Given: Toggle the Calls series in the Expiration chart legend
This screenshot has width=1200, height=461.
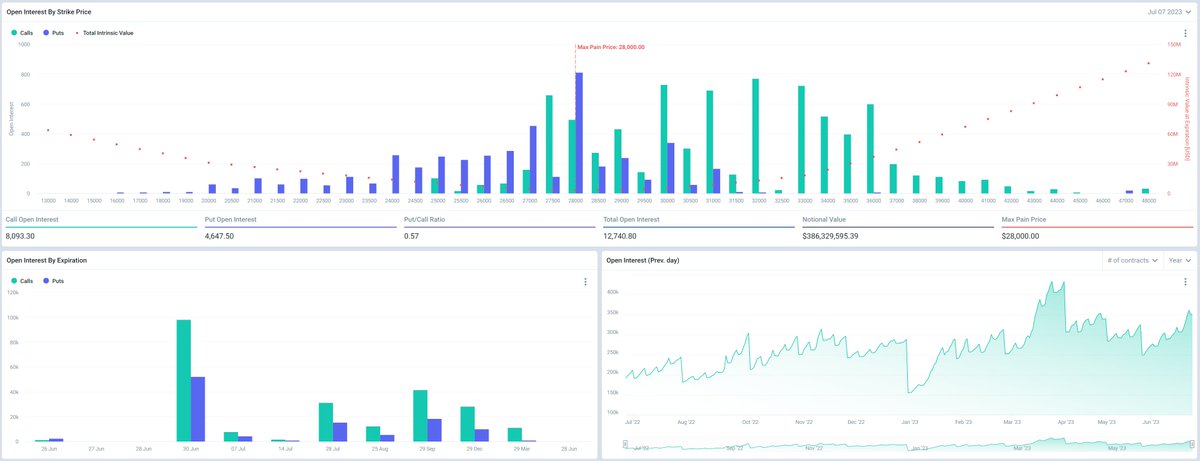Looking at the screenshot, I should [22, 282].
